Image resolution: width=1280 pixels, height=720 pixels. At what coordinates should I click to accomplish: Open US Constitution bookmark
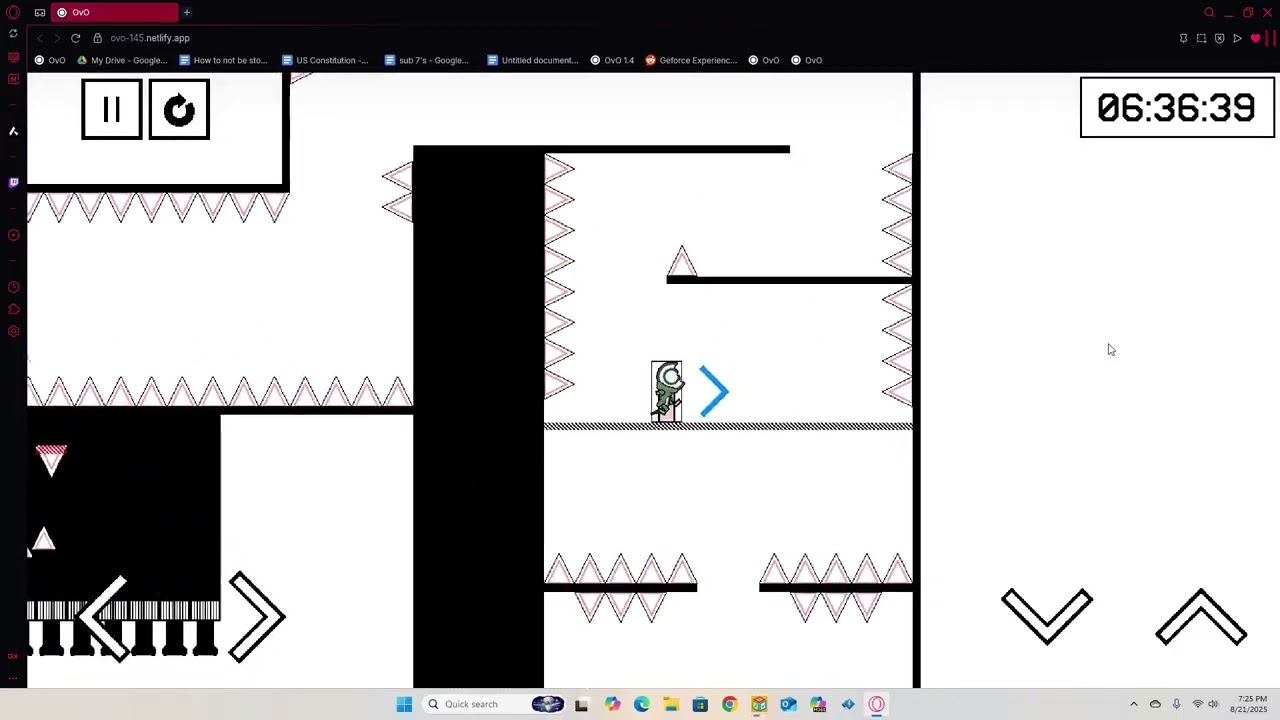tap(325, 60)
